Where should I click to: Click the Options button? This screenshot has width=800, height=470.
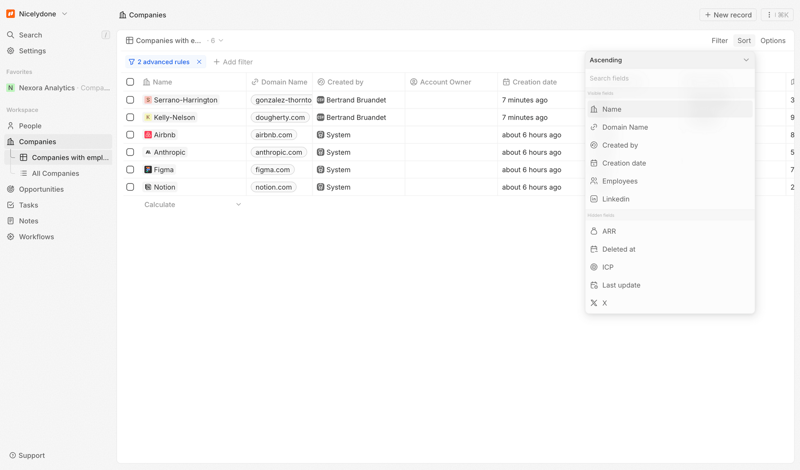click(772, 40)
